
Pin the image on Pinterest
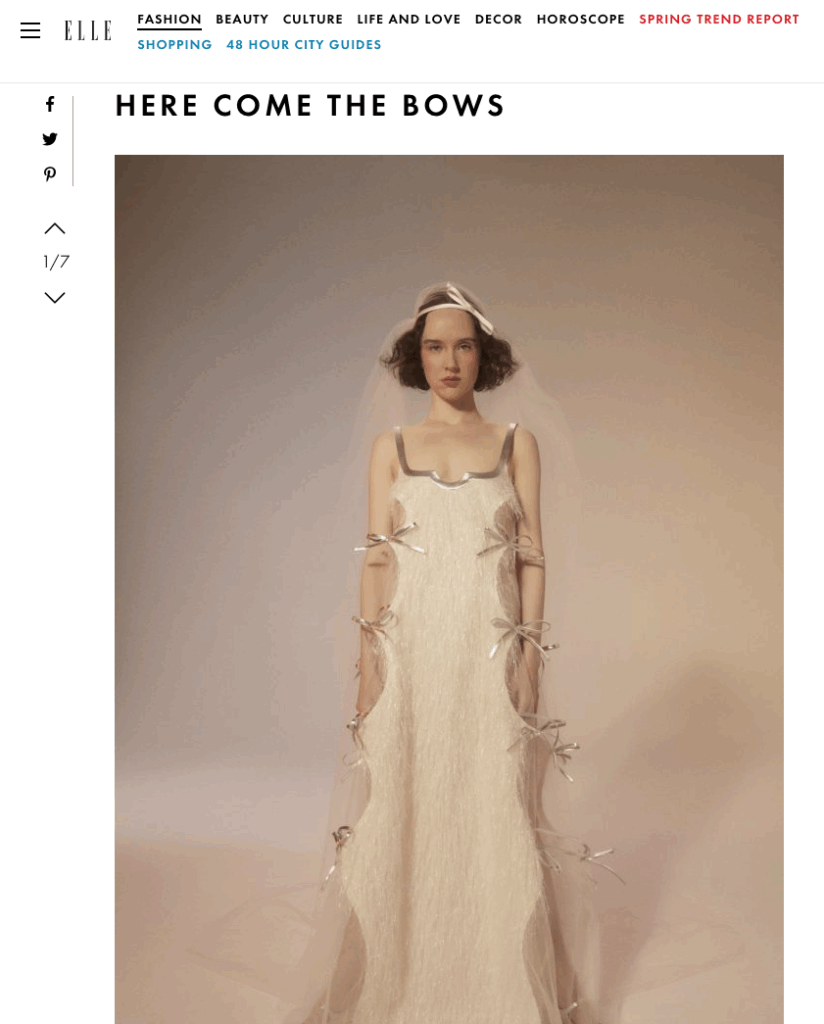(50, 174)
